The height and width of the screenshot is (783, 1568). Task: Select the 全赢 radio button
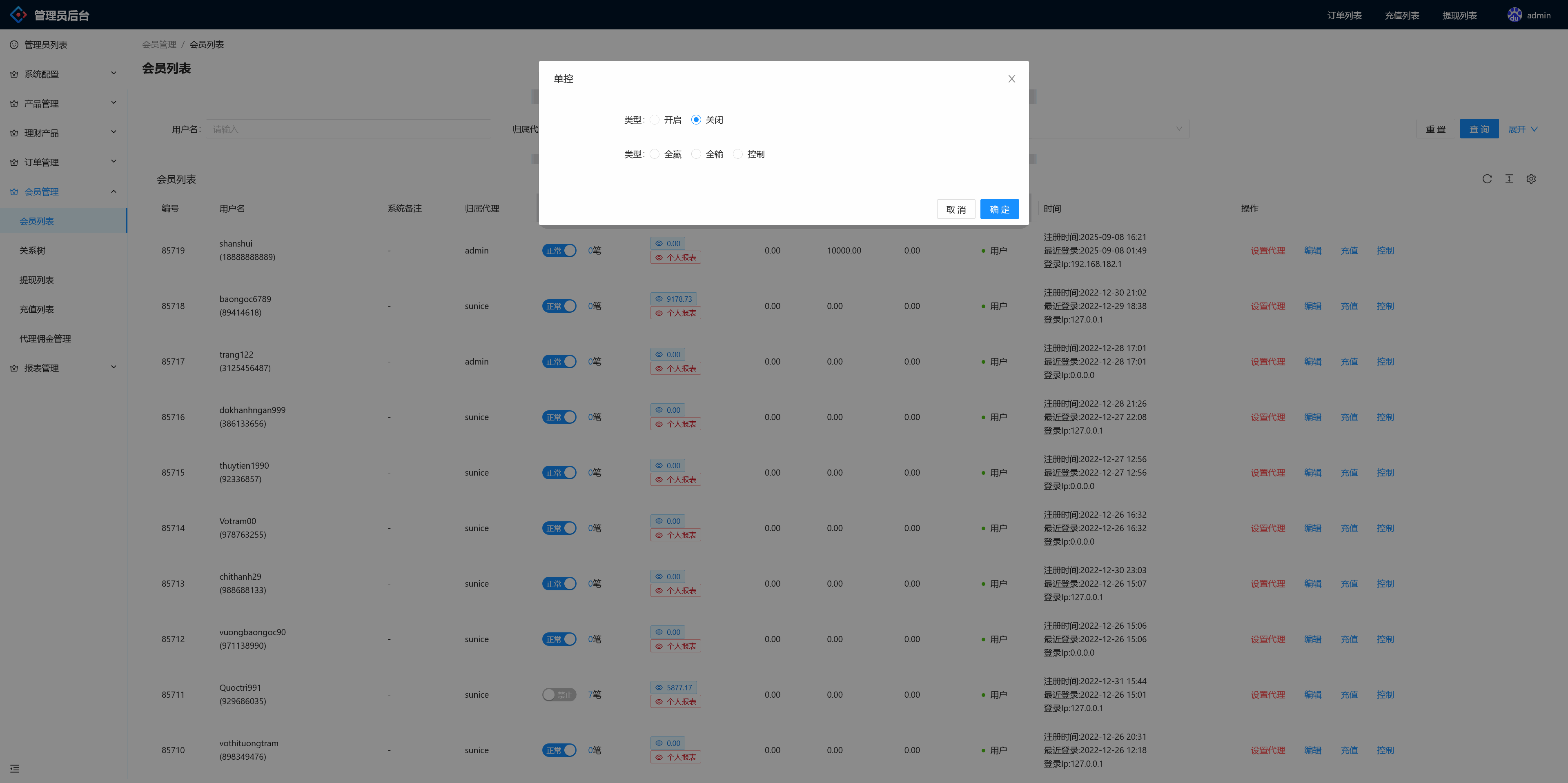click(654, 154)
